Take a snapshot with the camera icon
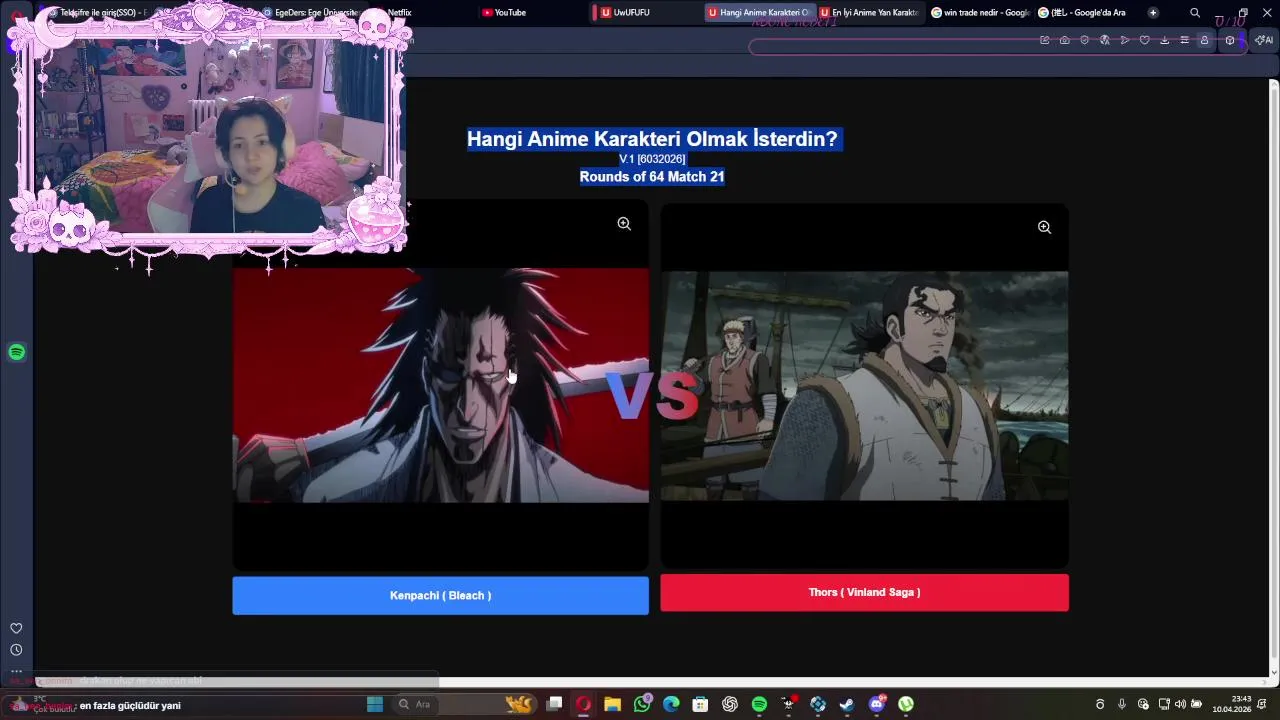The image size is (1280, 720). (x=1065, y=40)
